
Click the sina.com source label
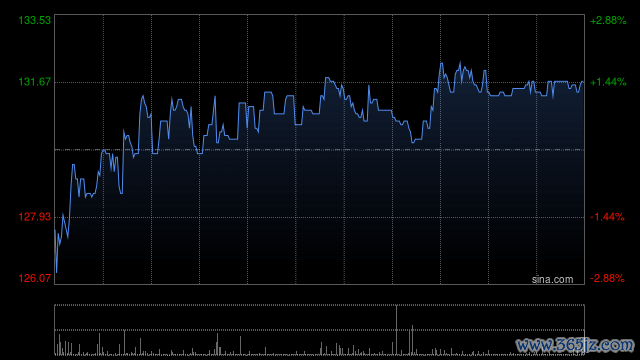(x=552, y=280)
